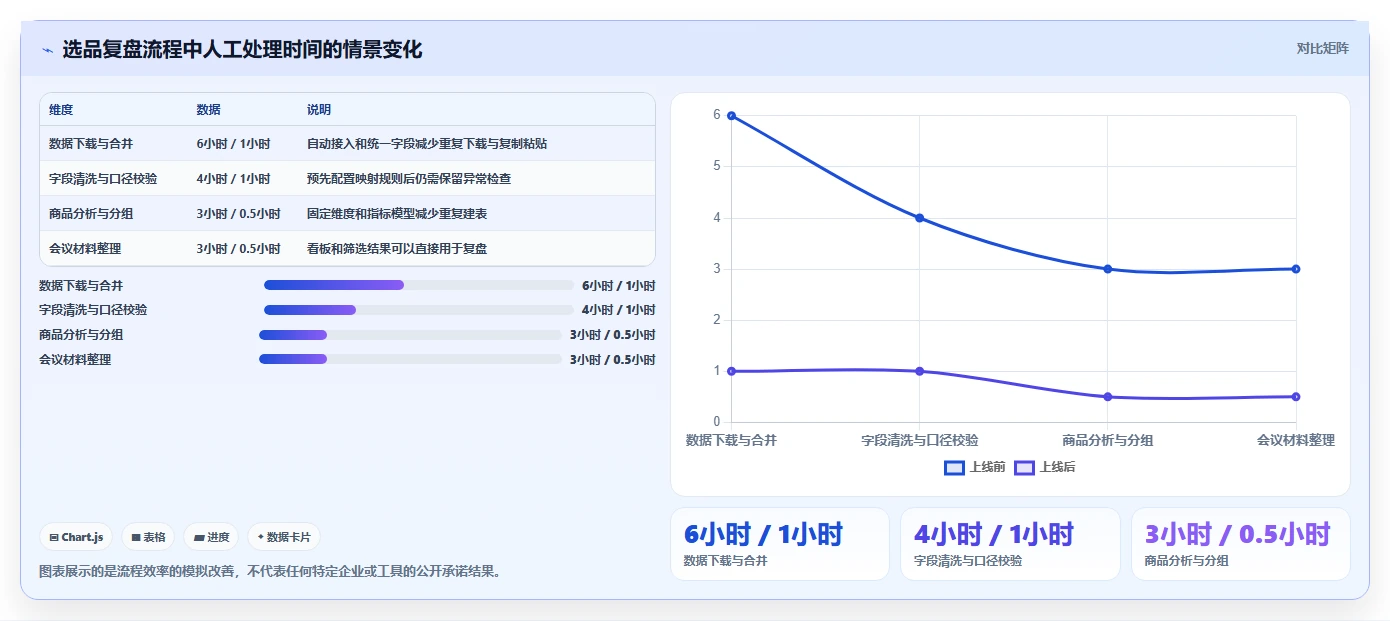The height and width of the screenshot is (621, 1390).
Task: Click the 4小时 / 1小时 progress value
Action: click(619, 310)
